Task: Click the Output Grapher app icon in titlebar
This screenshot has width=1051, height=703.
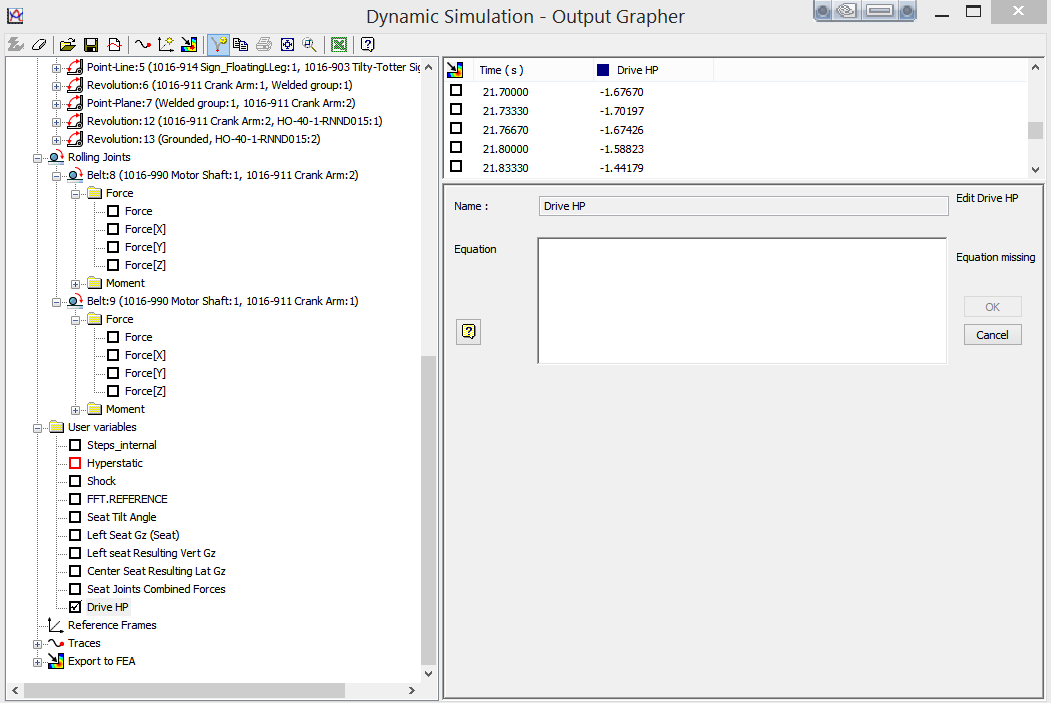Action: tap(15, 15)
